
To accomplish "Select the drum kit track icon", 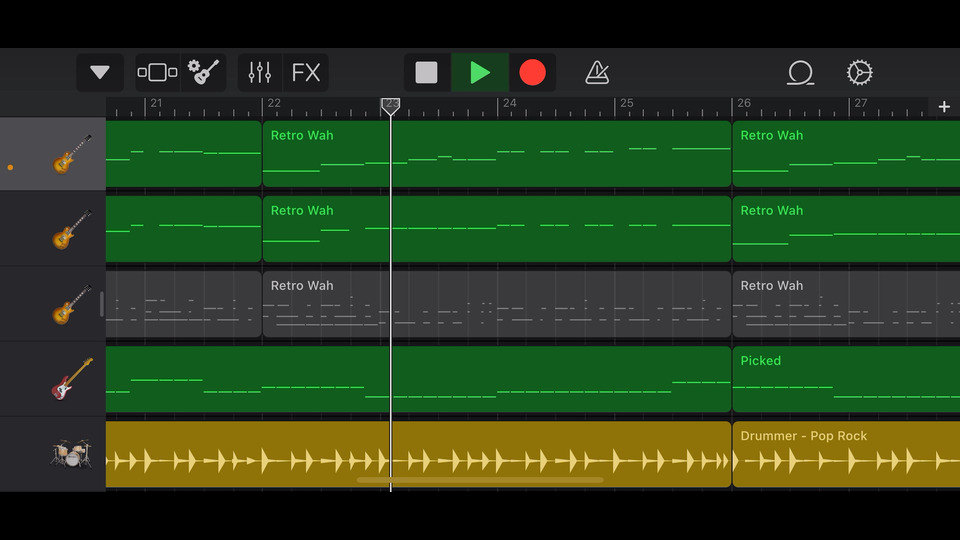I will click(x=72, y=454).
